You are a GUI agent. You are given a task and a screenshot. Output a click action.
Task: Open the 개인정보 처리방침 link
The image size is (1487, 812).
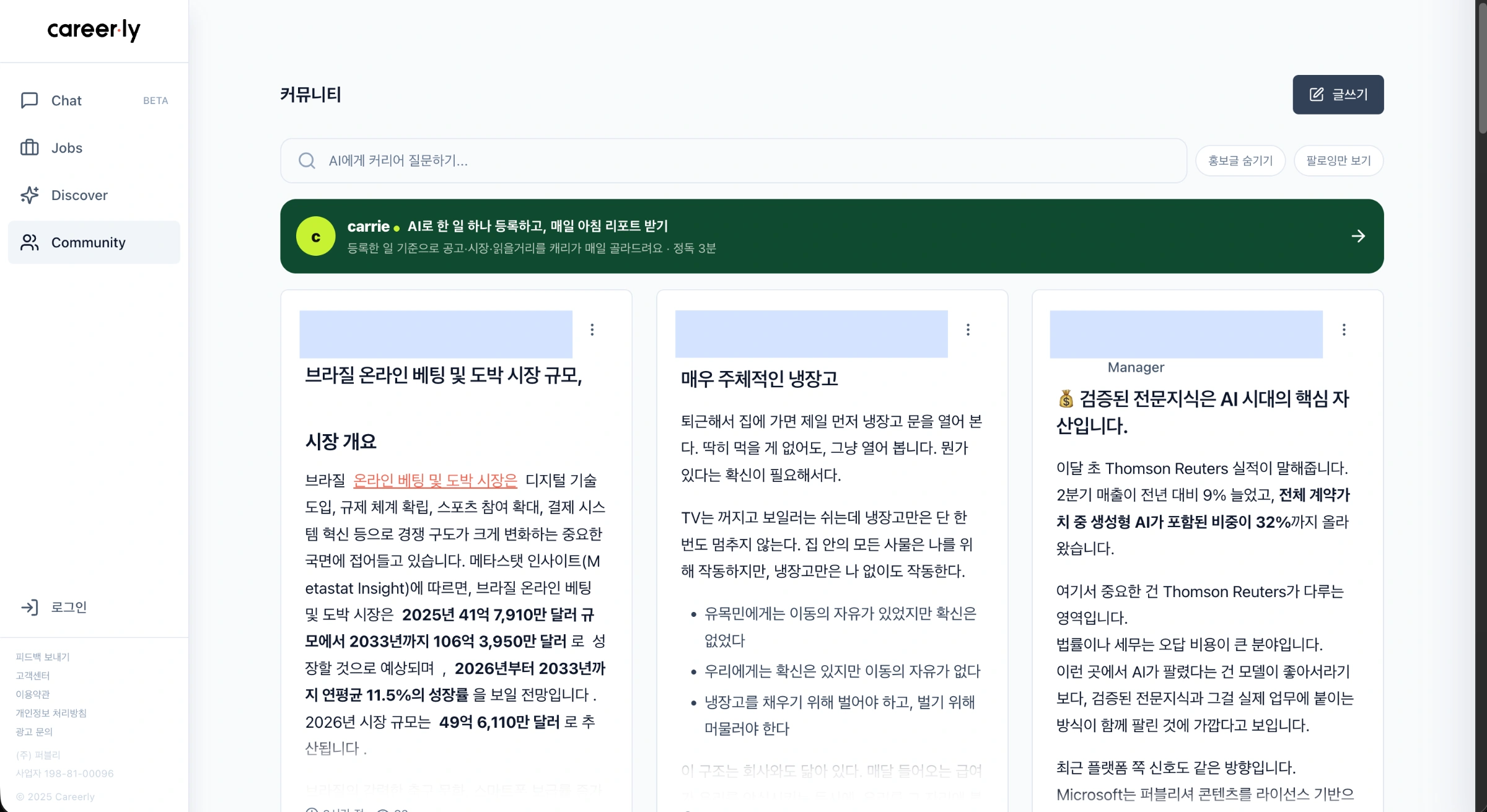point(51,713)
